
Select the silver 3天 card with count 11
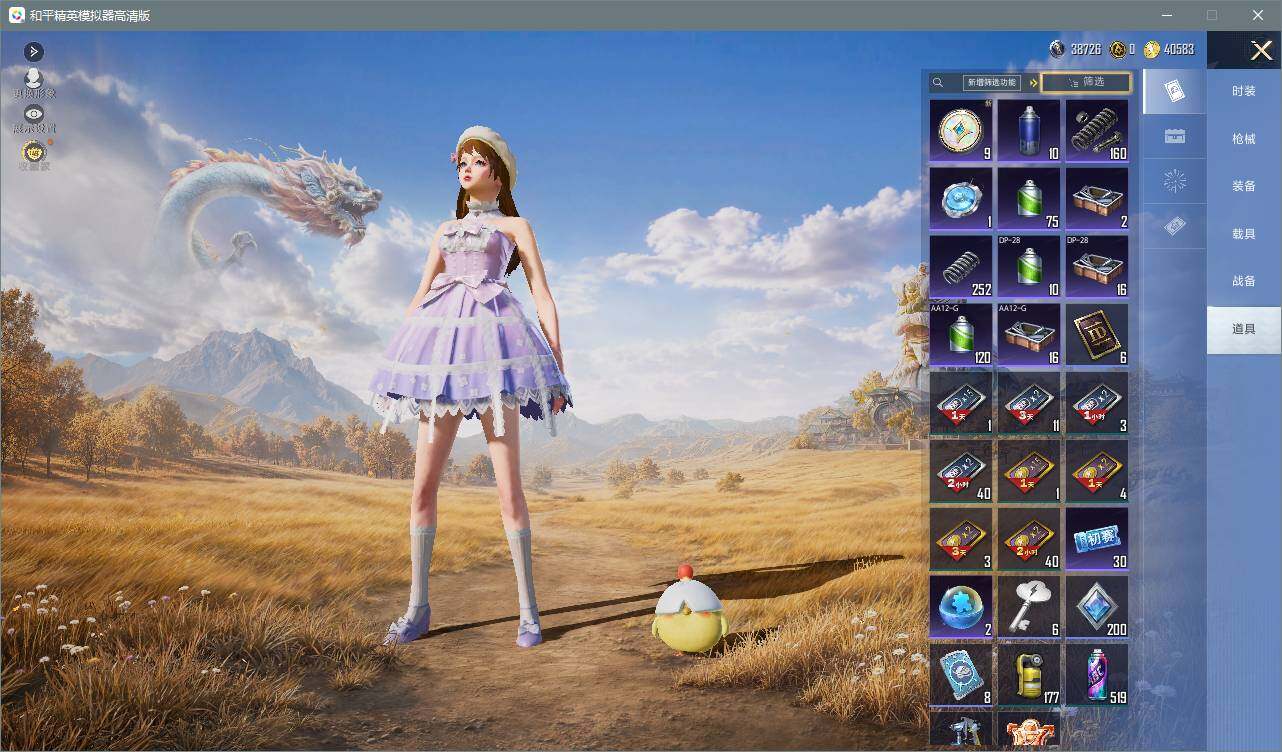tap(1029, 403)
